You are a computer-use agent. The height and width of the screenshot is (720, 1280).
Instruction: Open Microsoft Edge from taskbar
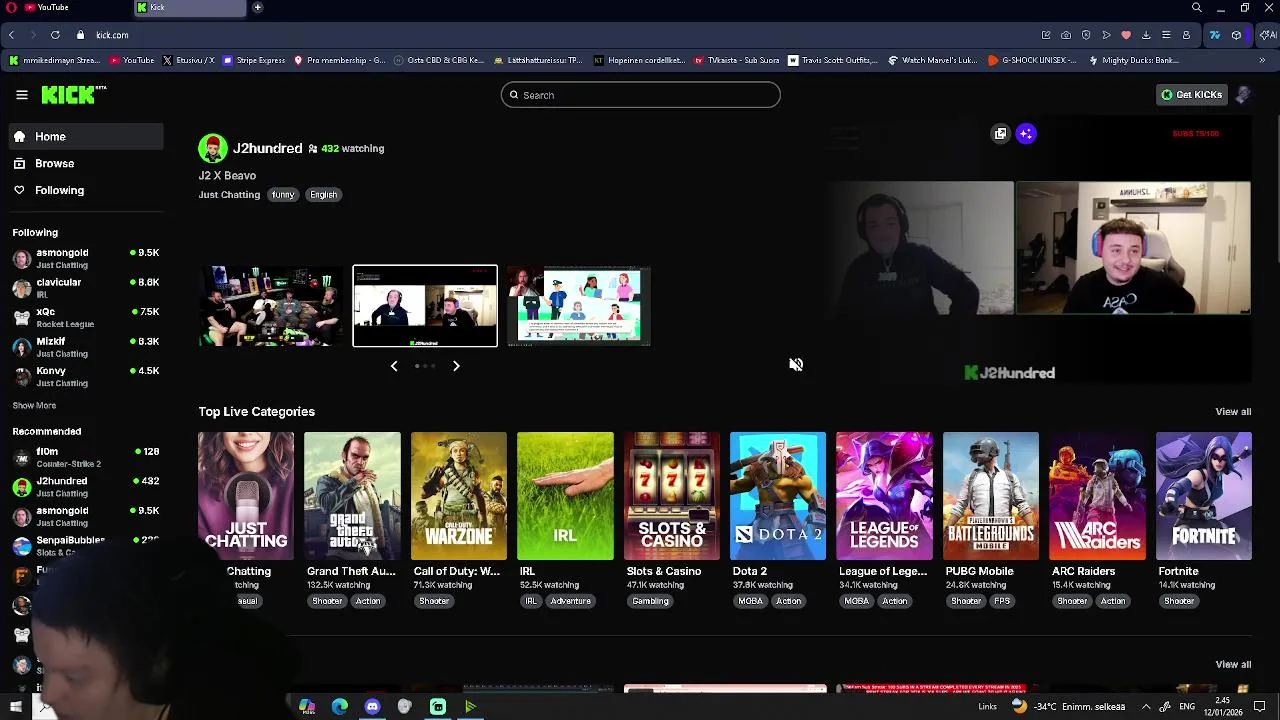(340, 707)
